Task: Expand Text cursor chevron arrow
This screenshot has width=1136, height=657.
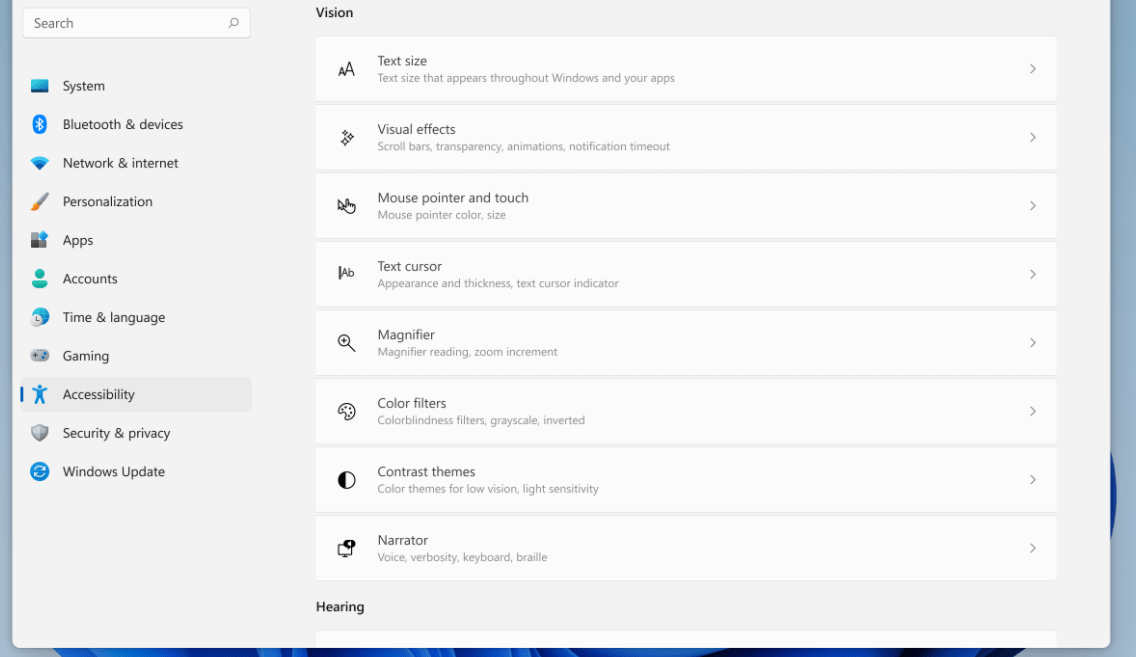Action: pos(1033,274)
